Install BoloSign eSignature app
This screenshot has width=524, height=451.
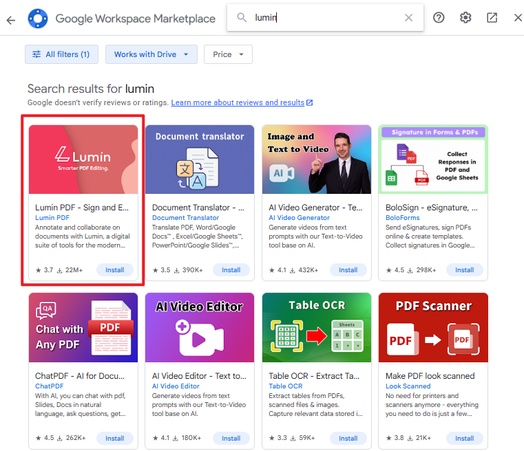point(465,270)
